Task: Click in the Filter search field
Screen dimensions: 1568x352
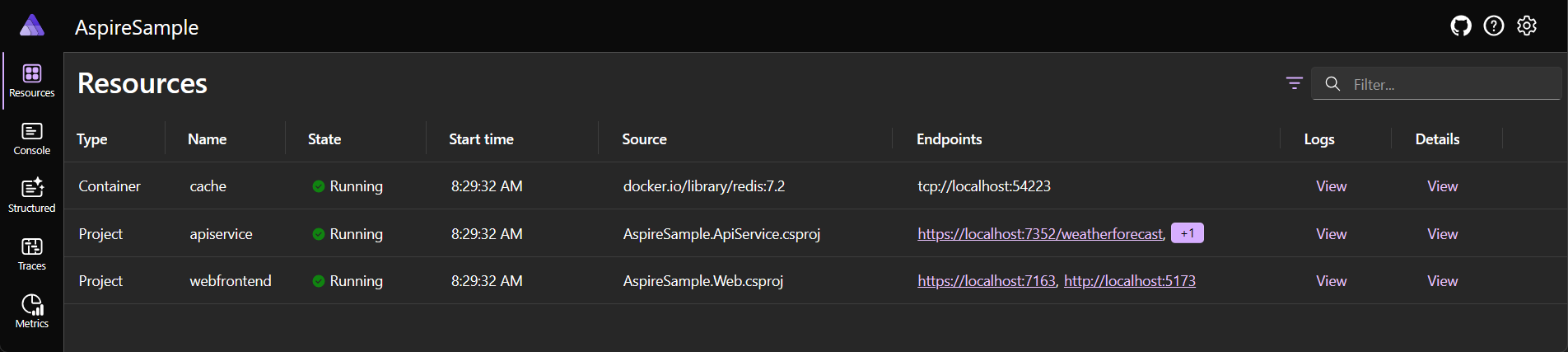Action: tap(1436, 84)
